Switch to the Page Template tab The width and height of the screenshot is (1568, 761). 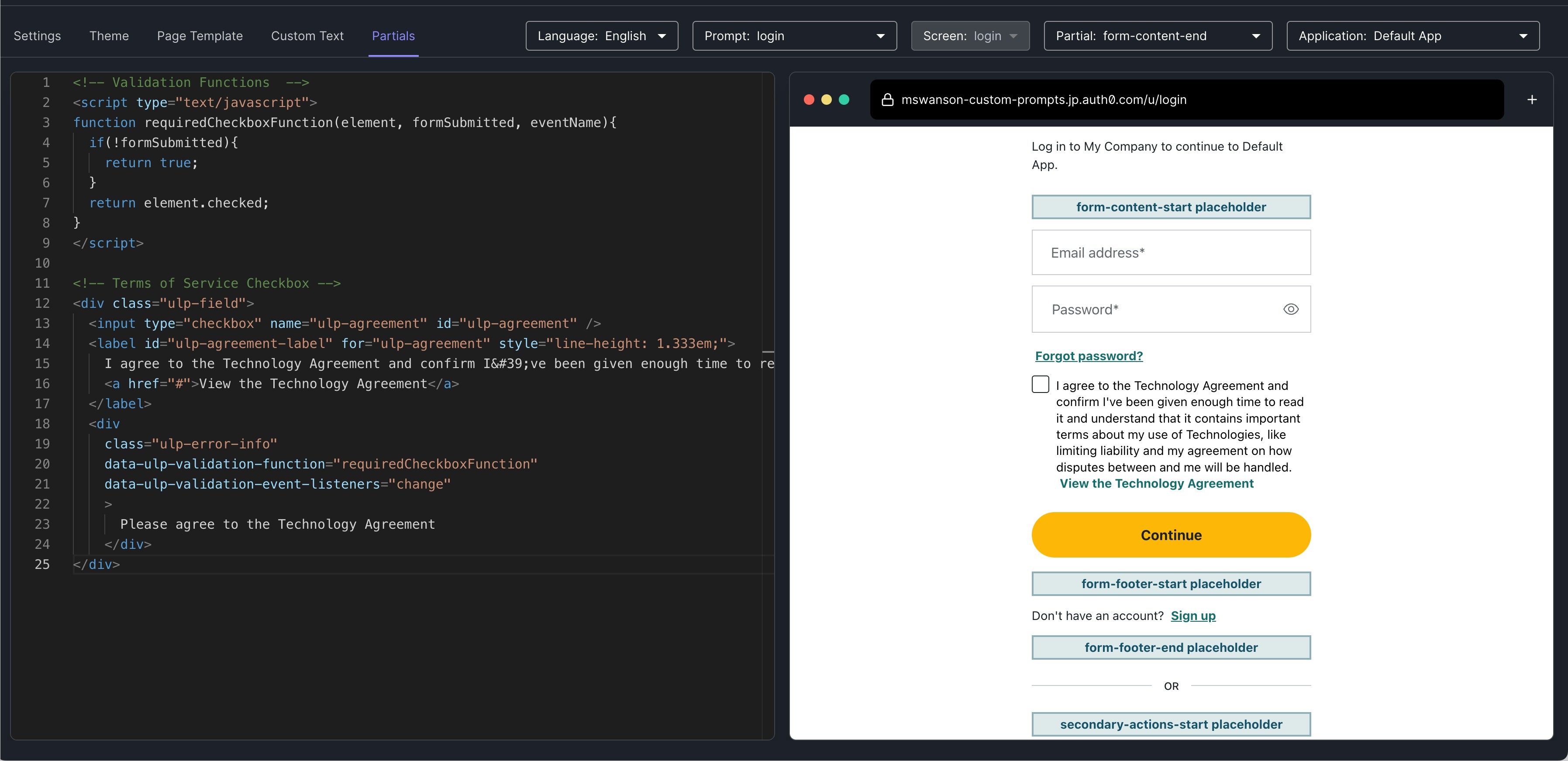200,36
